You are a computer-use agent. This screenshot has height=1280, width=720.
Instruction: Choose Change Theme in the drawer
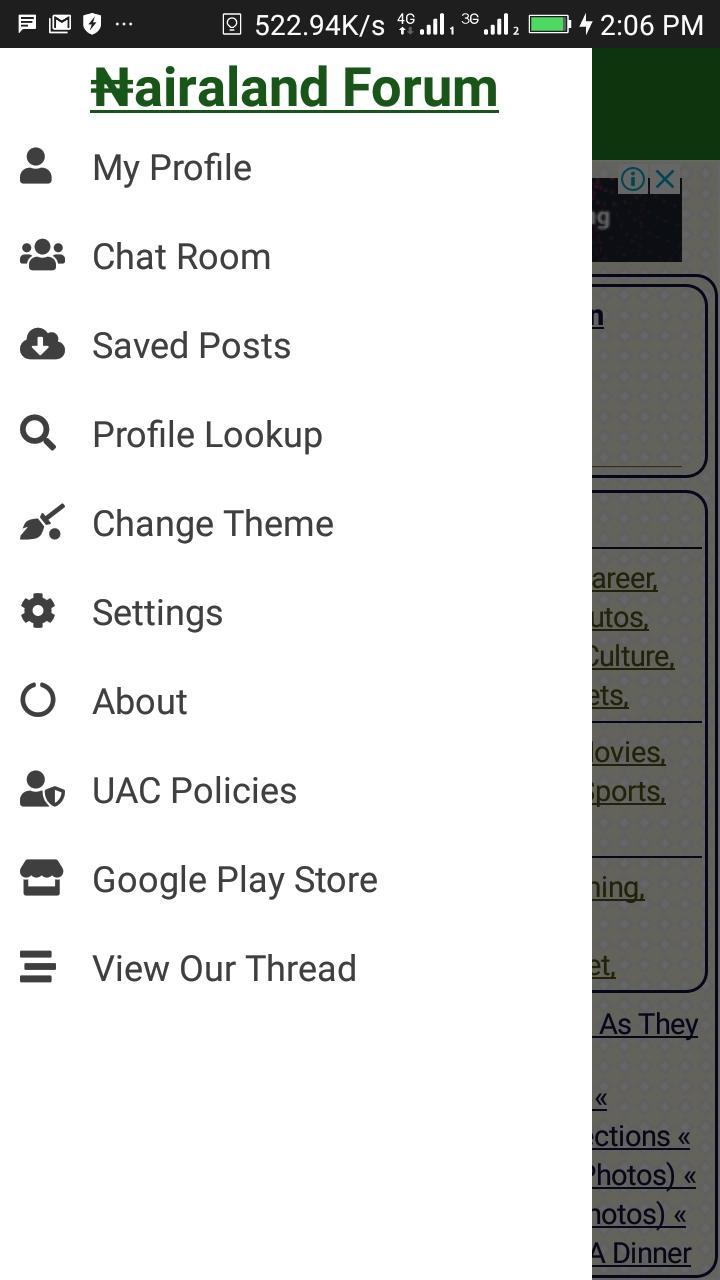pyautogui.click(x=296, y=523)
